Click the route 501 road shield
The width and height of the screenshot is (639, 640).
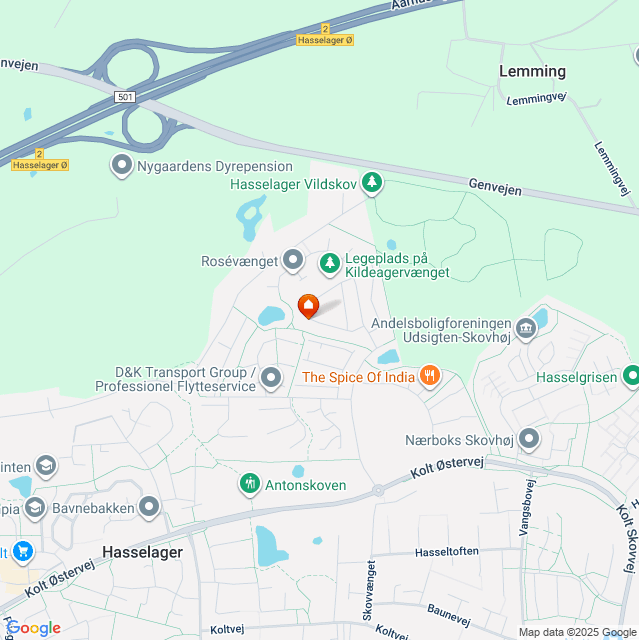[x=125, y=97]
